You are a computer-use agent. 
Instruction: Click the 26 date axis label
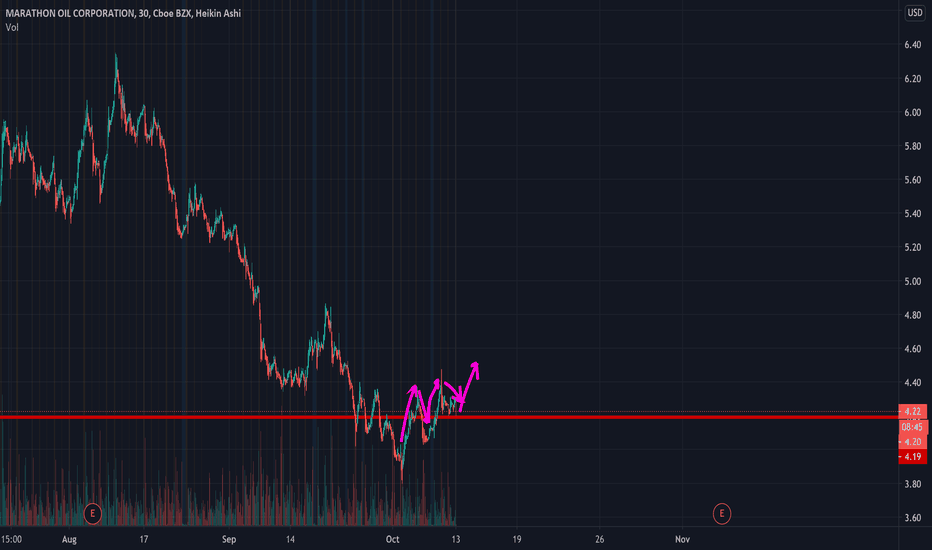(599, 539)
